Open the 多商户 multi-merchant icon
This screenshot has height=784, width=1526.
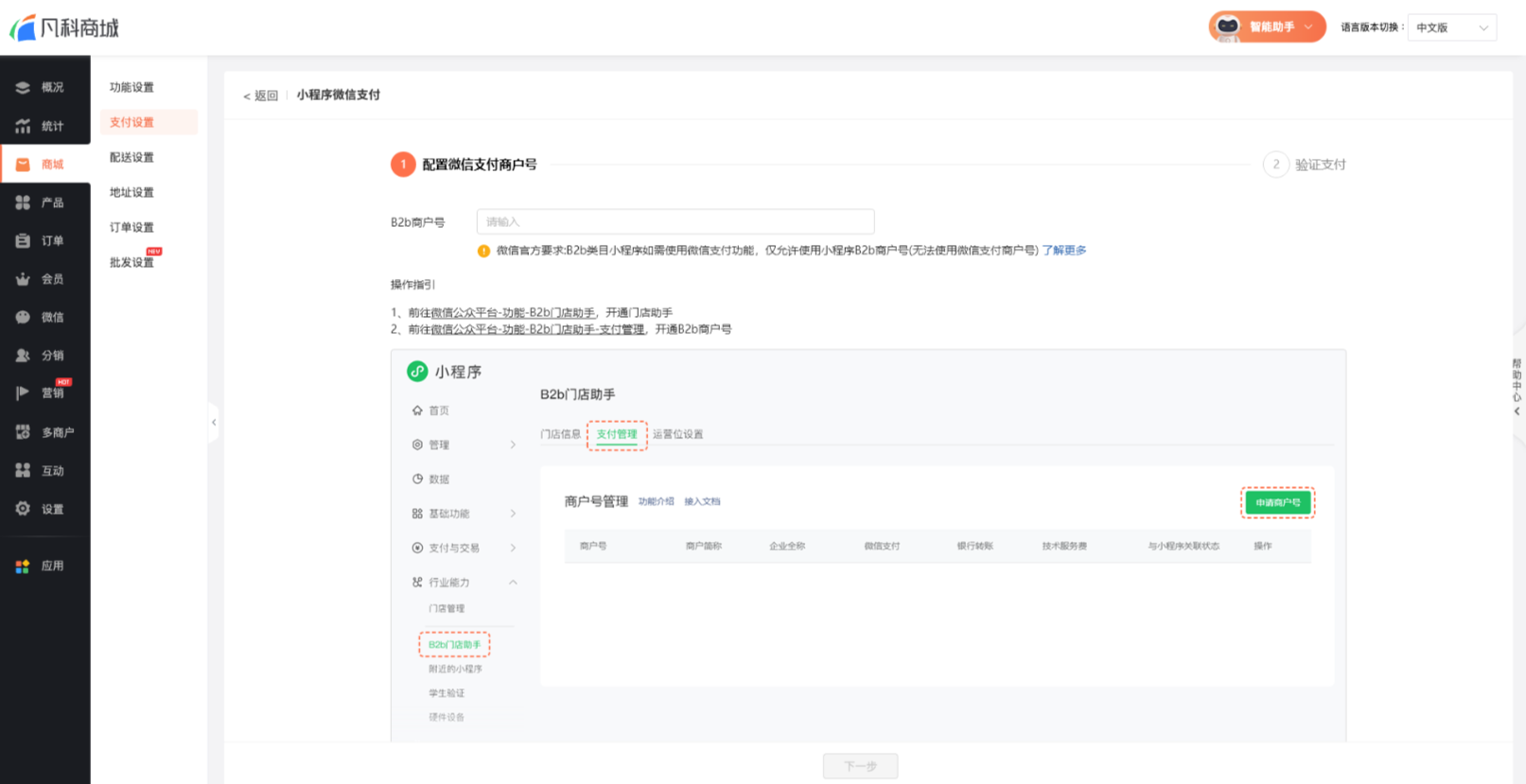point(23,432)
